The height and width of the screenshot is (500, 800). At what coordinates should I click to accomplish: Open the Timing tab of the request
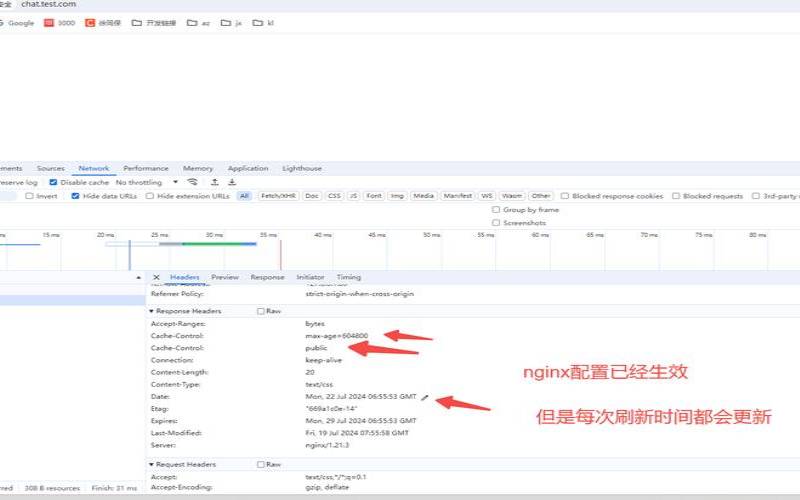tap(348, 277)
